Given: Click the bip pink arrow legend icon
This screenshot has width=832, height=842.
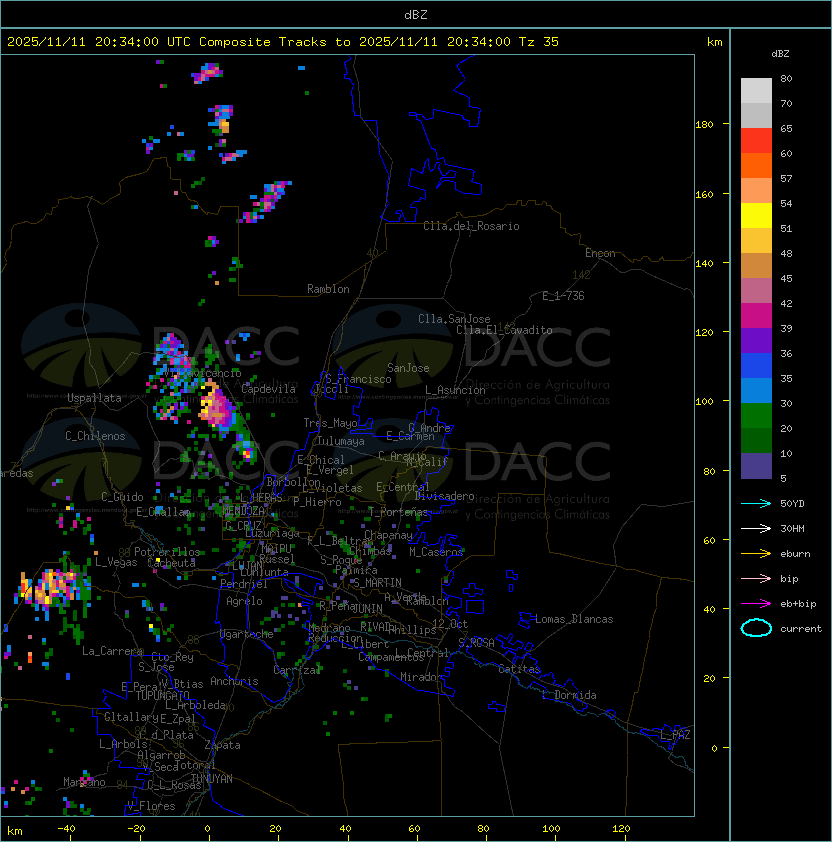Looking at the screenshot, I should coord(756,579).
